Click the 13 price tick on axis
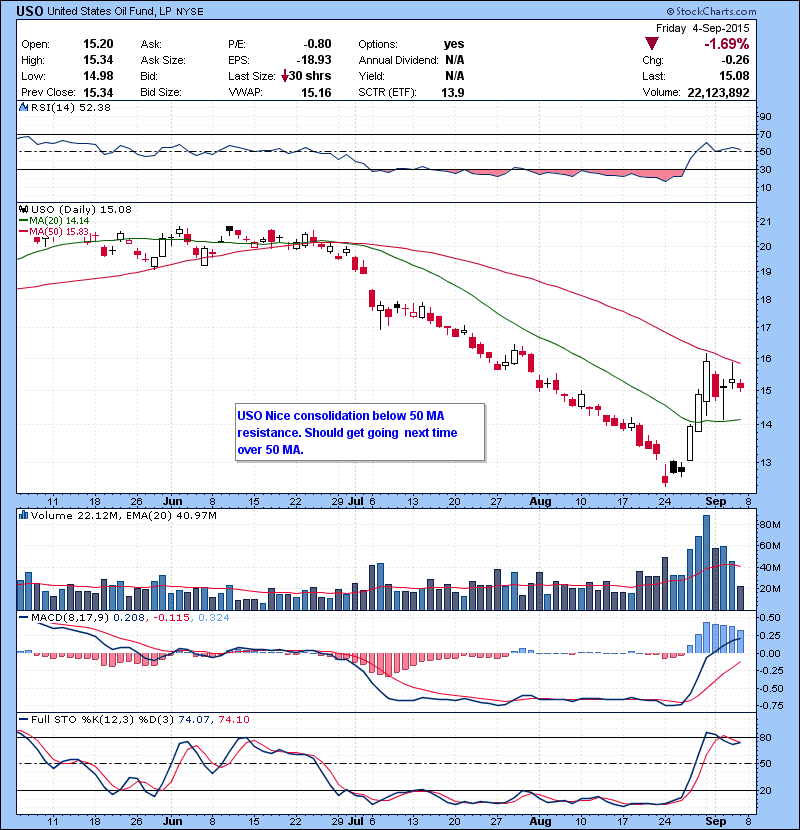Image resolution: width=800 pixels, height=830 pixels. click(x=766, y=463)
